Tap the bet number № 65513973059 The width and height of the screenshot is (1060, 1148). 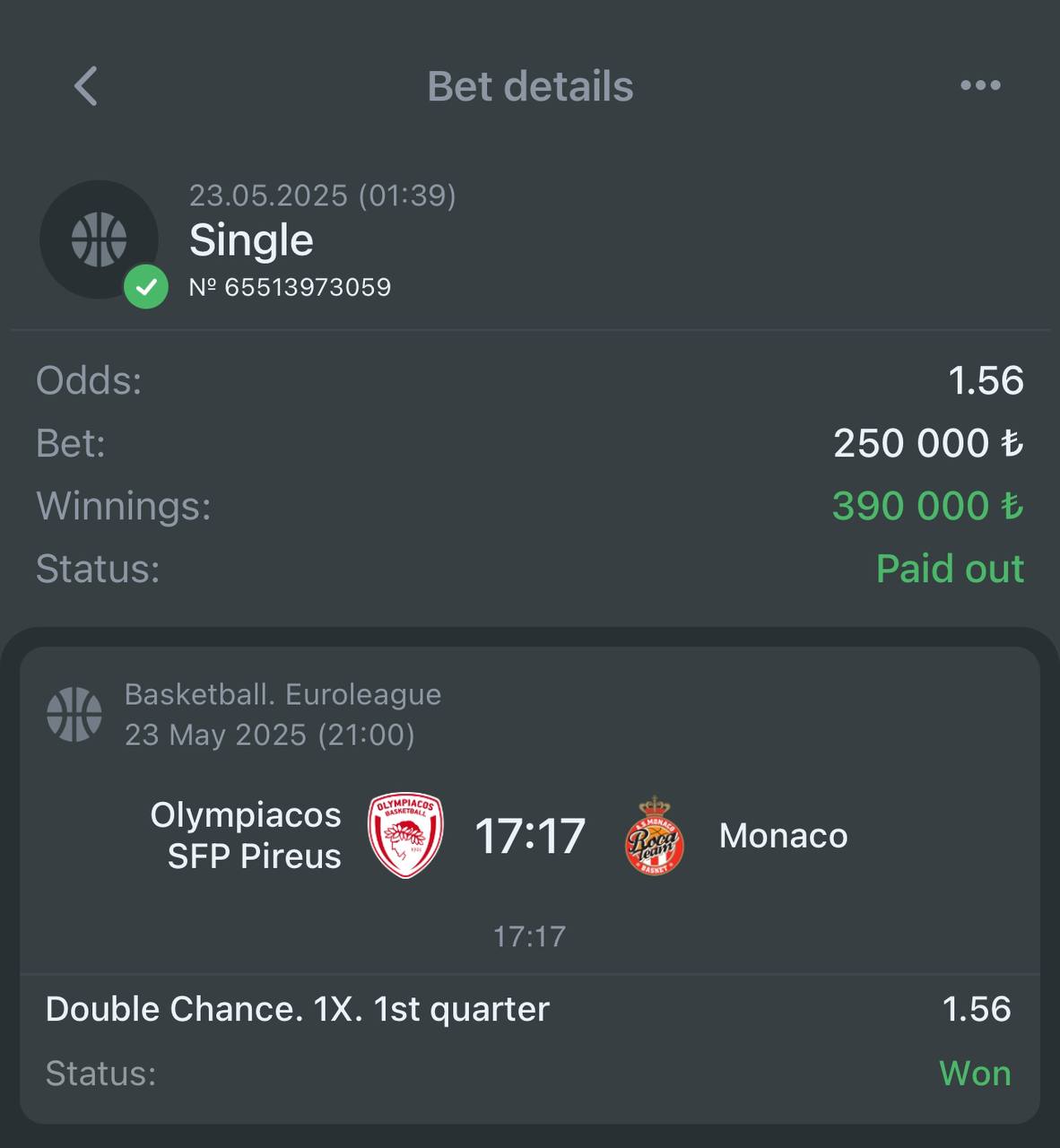point(290,287)
